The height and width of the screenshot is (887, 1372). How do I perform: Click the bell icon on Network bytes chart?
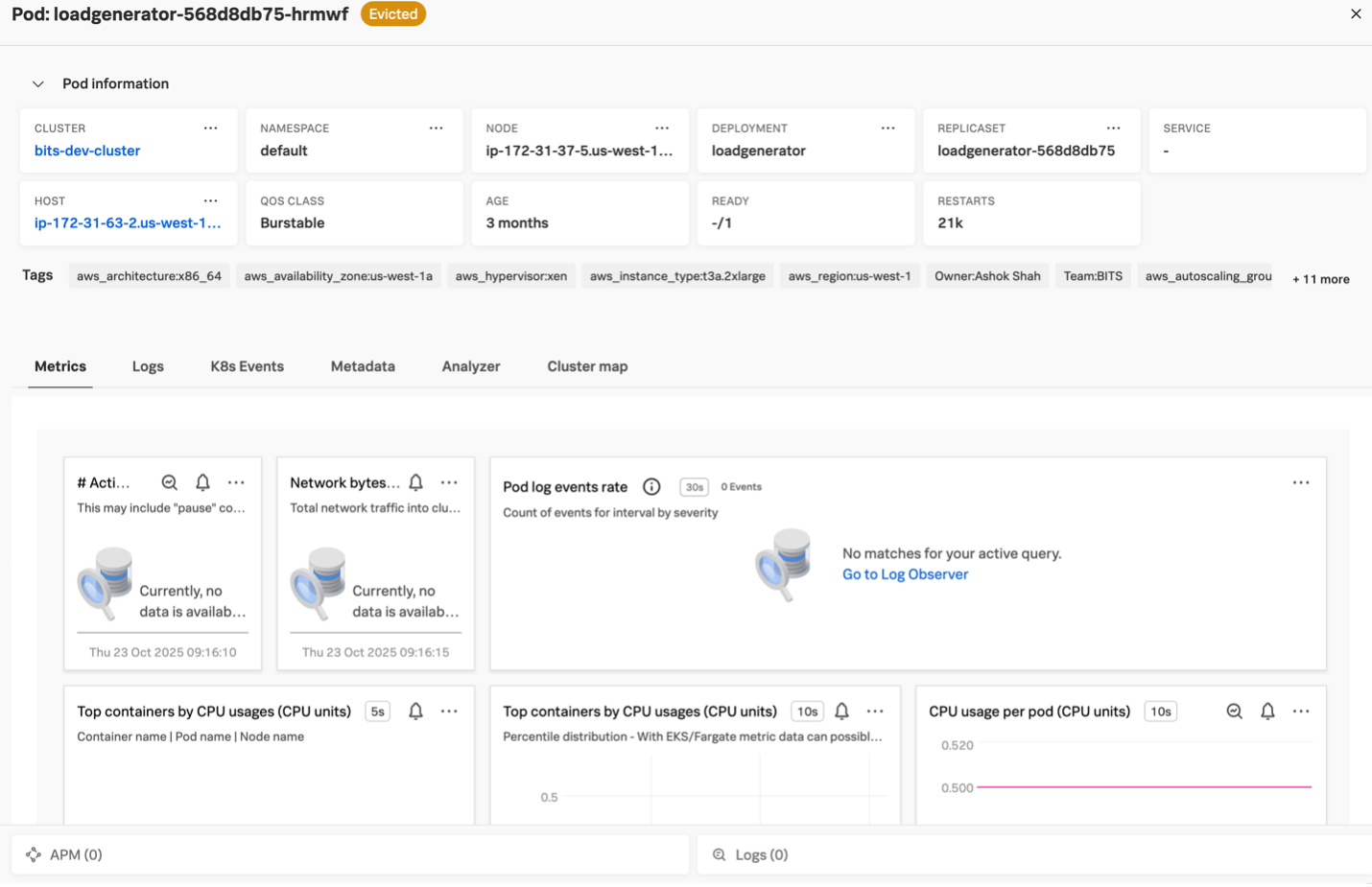pos(415,482)
